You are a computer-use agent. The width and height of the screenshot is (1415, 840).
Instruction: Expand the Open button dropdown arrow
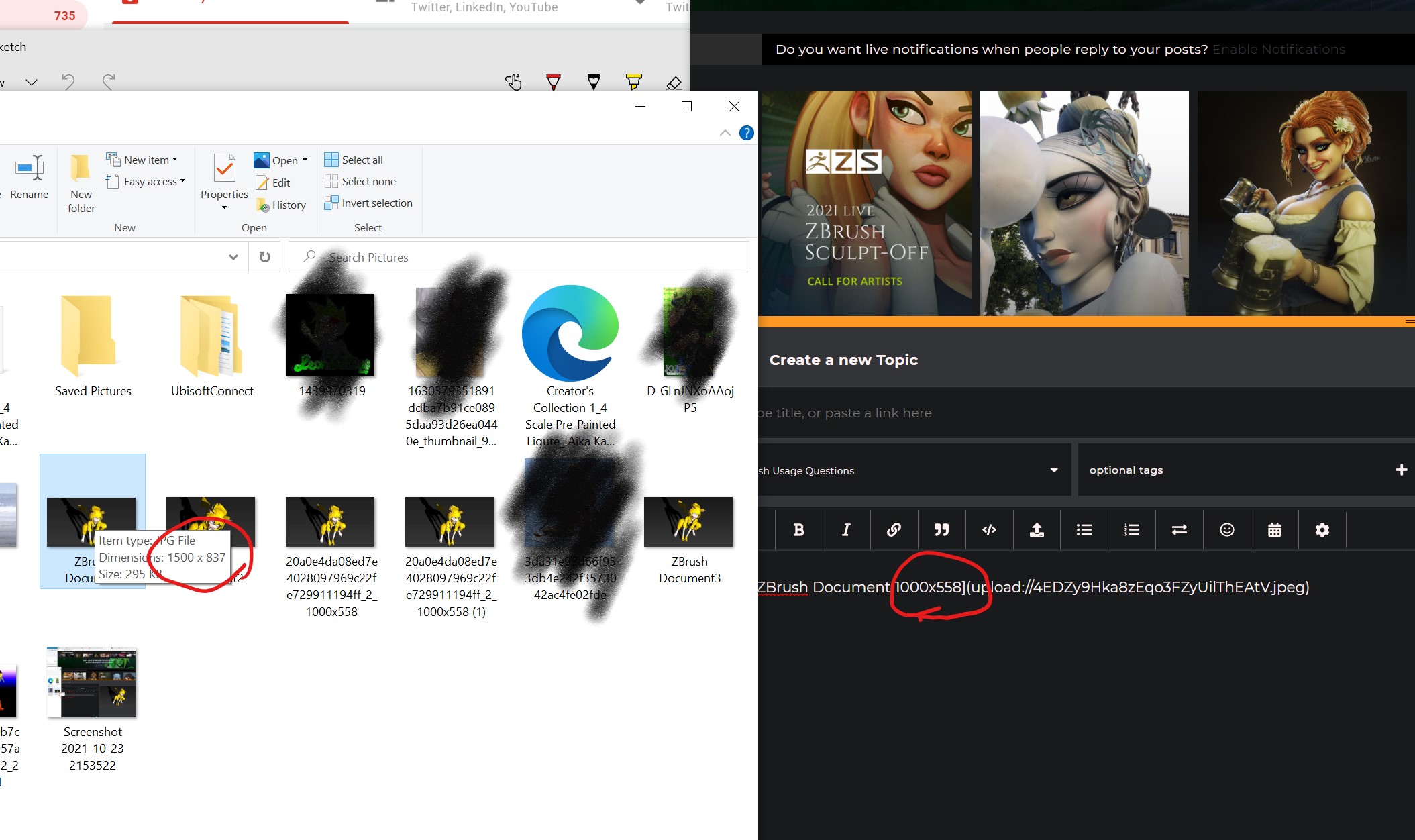point(305,160)
